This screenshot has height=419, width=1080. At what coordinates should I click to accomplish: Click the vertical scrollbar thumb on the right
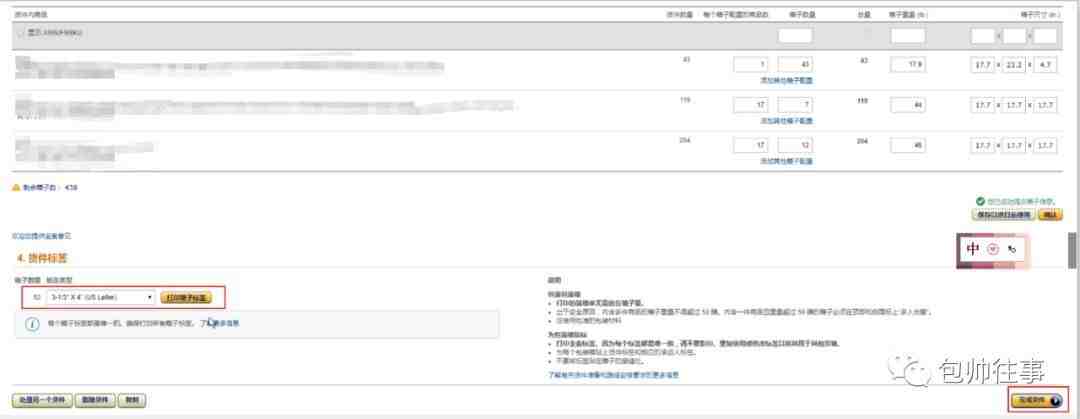pos(1072,250)
